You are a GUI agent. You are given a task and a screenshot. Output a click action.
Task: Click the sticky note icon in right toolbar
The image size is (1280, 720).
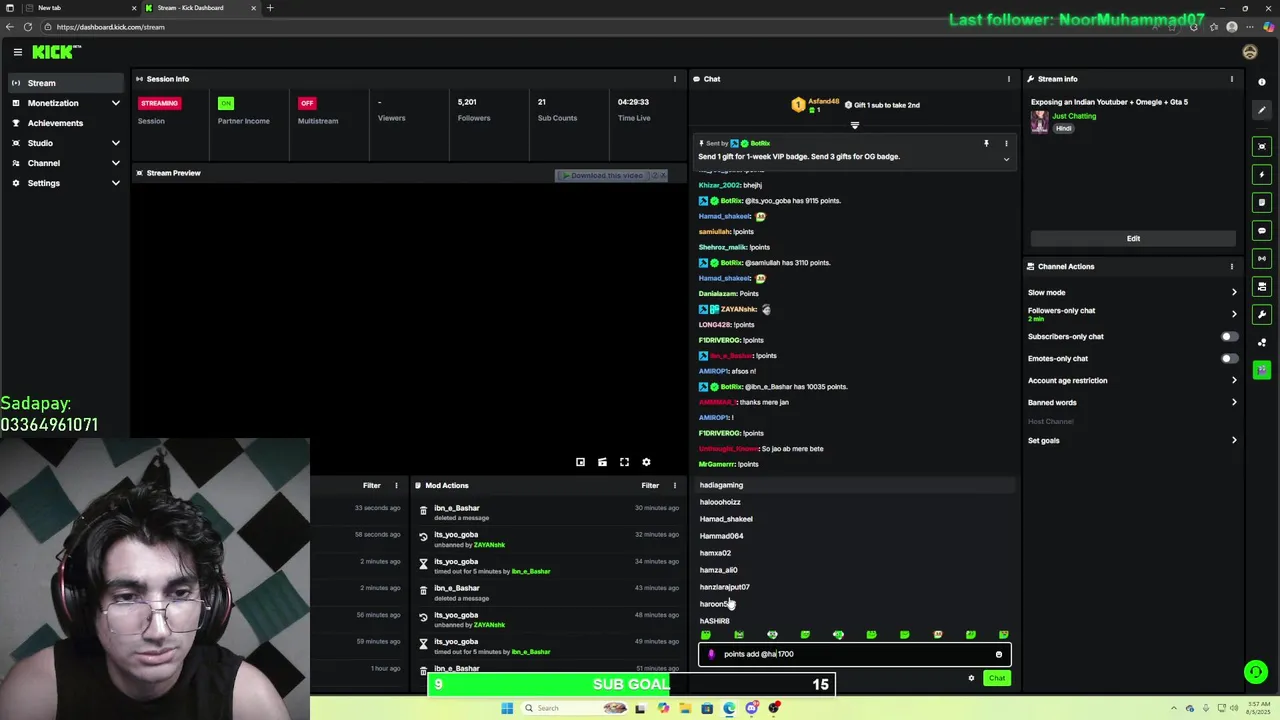(1262, 202)
